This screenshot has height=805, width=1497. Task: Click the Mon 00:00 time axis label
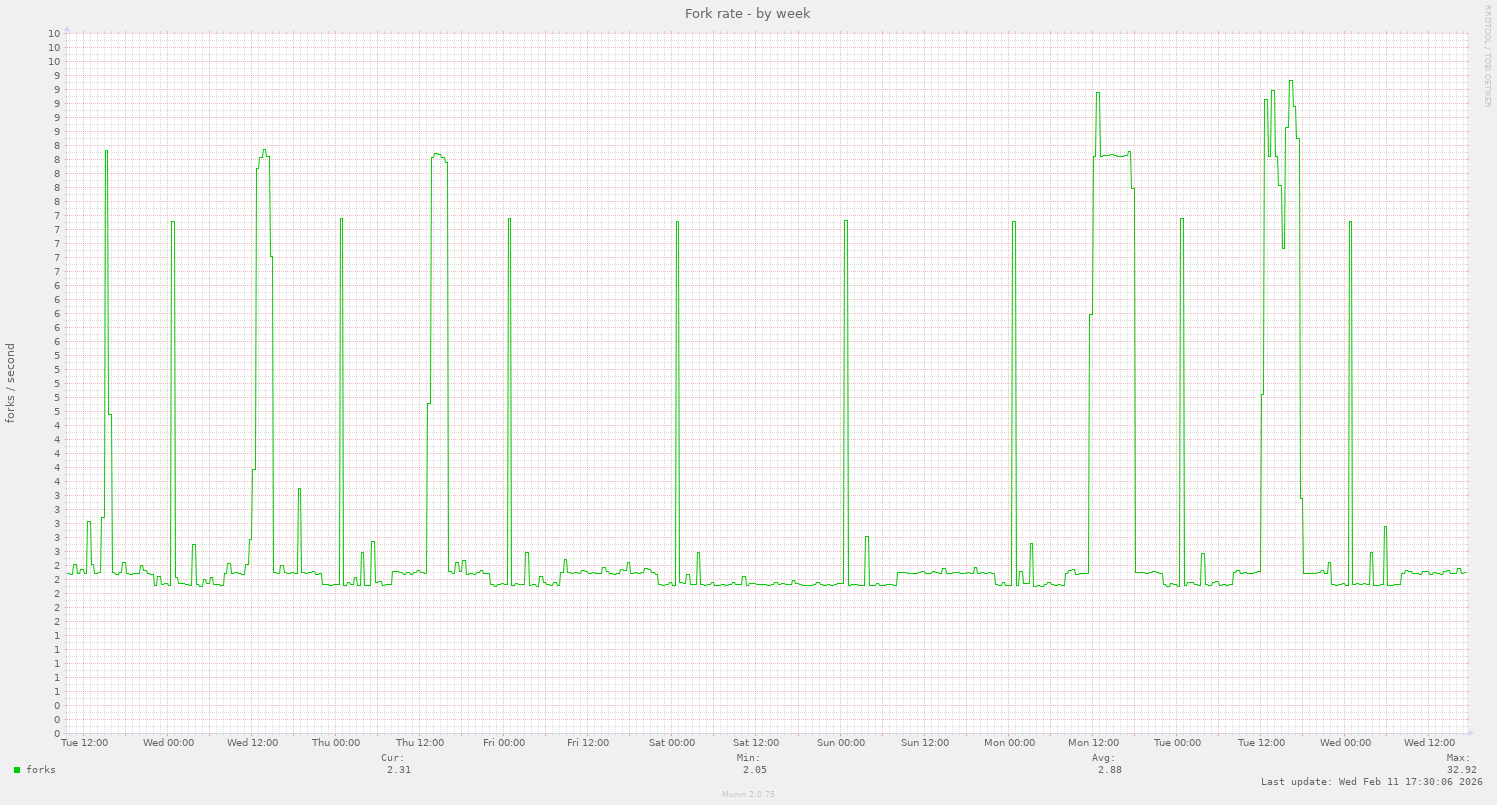(x=1009, y=743)
